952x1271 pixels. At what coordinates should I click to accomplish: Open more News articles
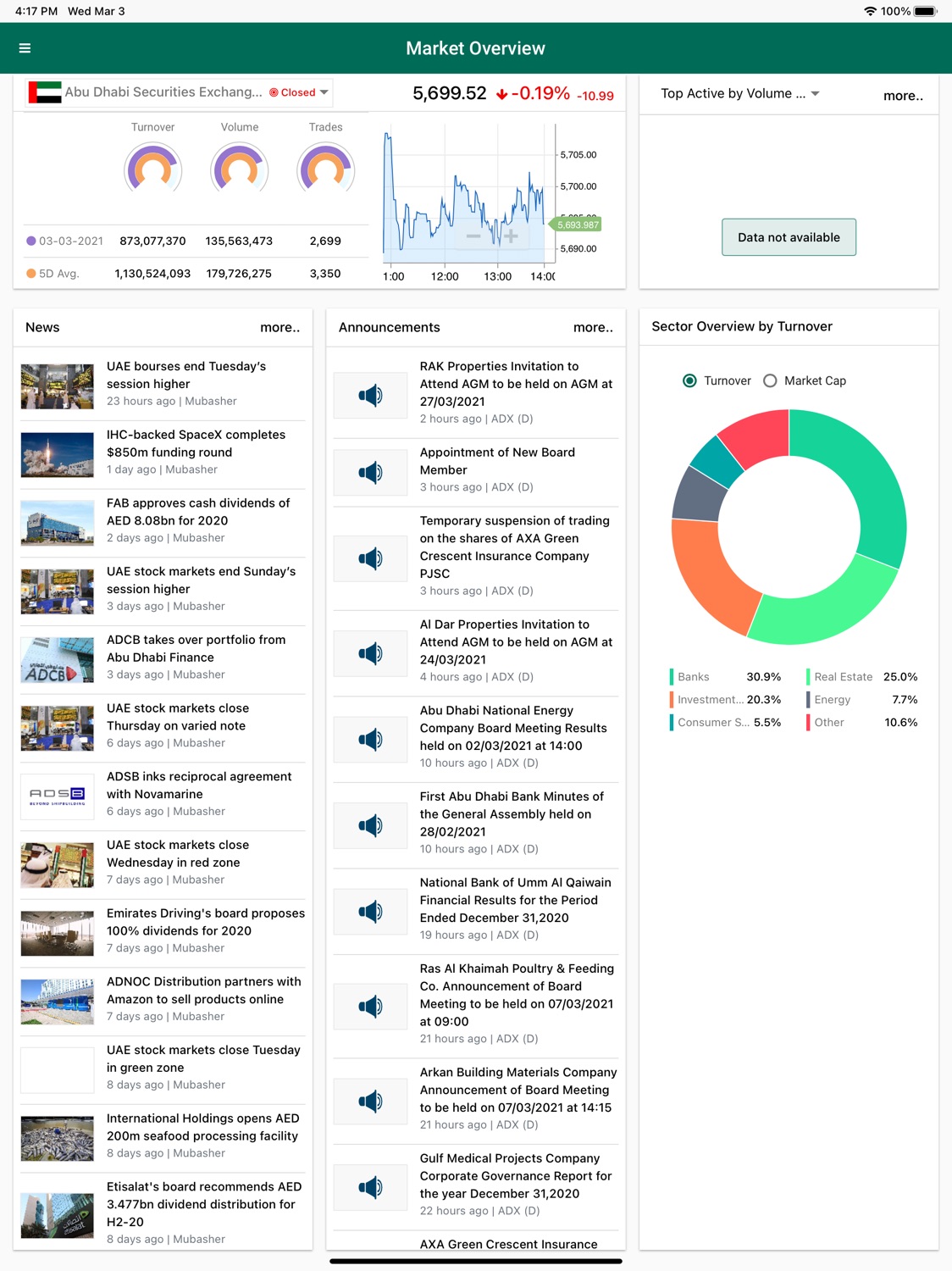[x=280, y=327]
